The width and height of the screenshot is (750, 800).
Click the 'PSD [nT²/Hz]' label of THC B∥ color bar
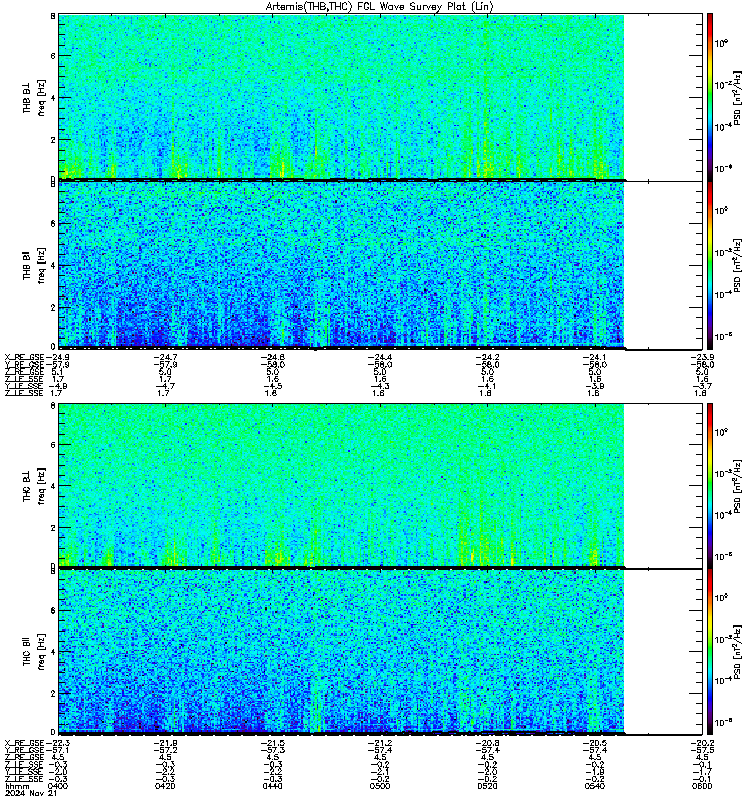[737, 652]
